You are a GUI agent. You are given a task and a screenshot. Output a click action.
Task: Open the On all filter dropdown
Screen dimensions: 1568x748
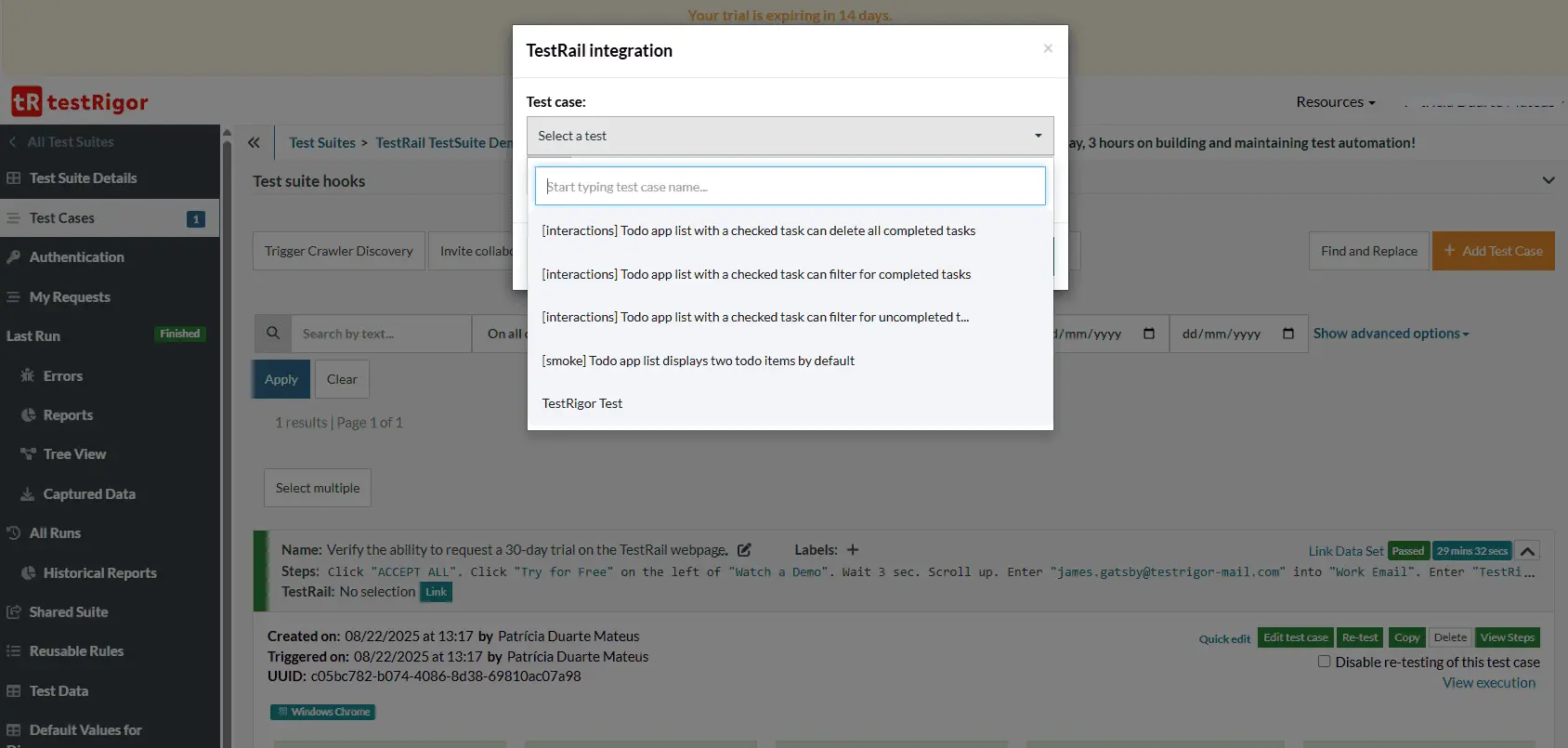pyautogui.click(x=500, y=334)
